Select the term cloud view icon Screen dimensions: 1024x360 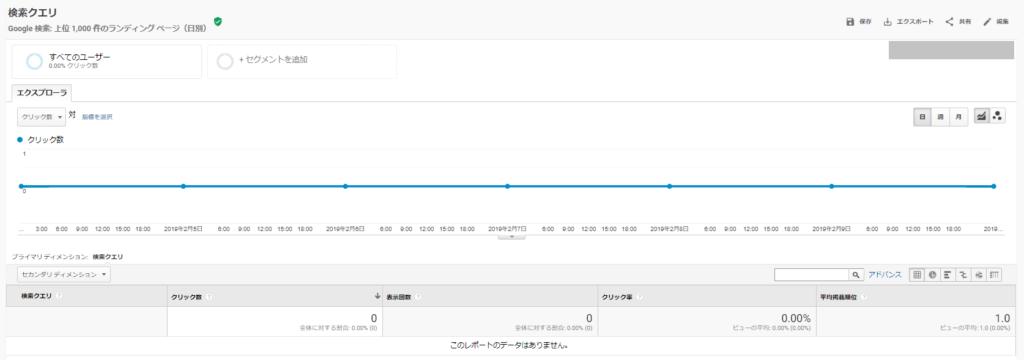point(979,275)
